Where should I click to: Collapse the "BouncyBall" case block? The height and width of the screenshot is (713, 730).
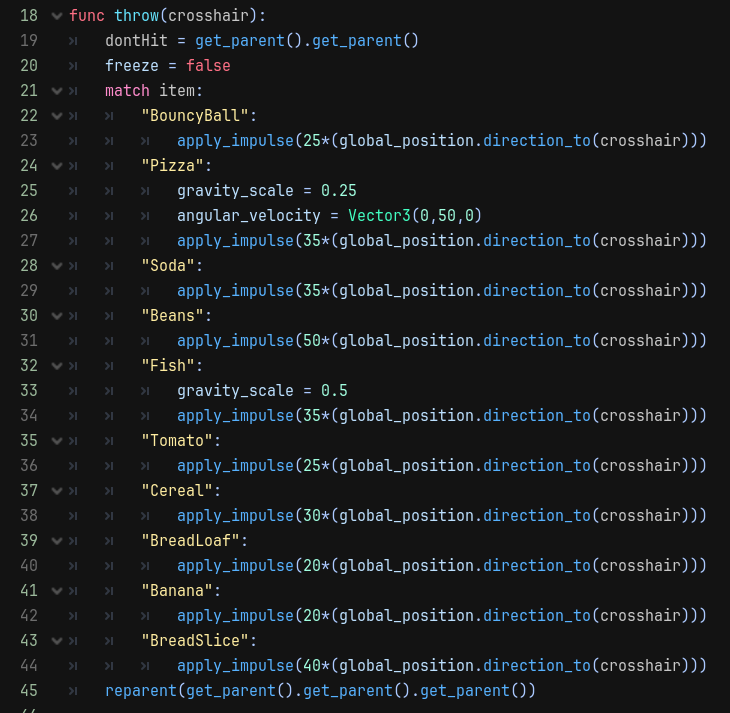(56, 116)
